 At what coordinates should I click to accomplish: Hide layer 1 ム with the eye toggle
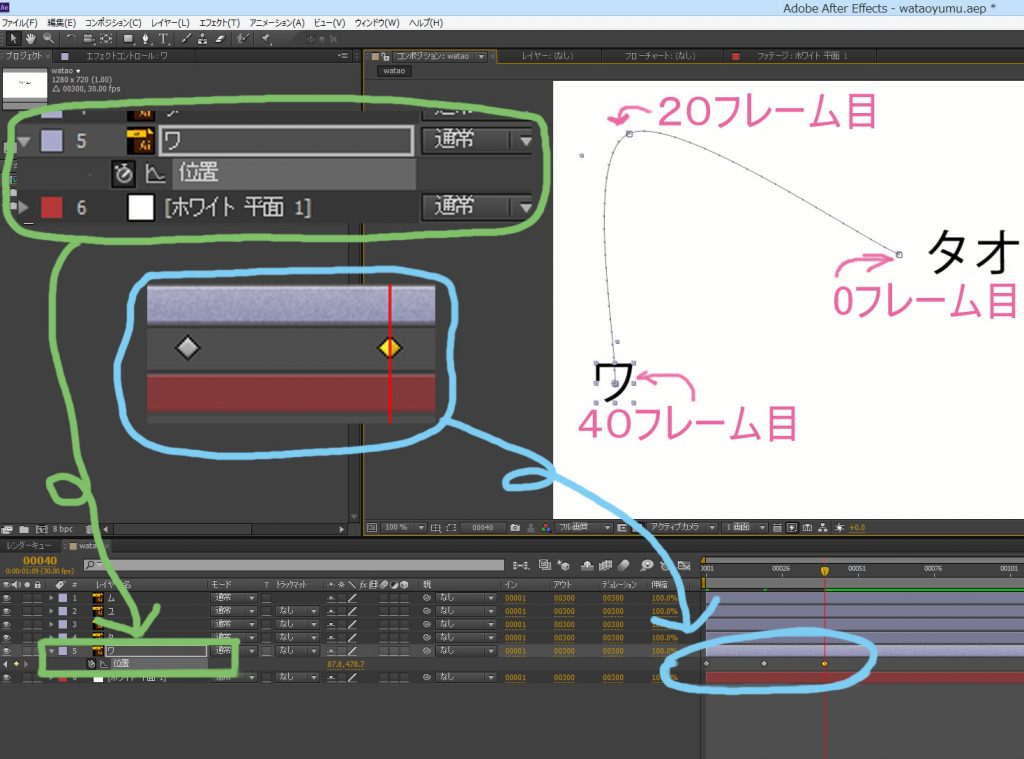[7, 598]
